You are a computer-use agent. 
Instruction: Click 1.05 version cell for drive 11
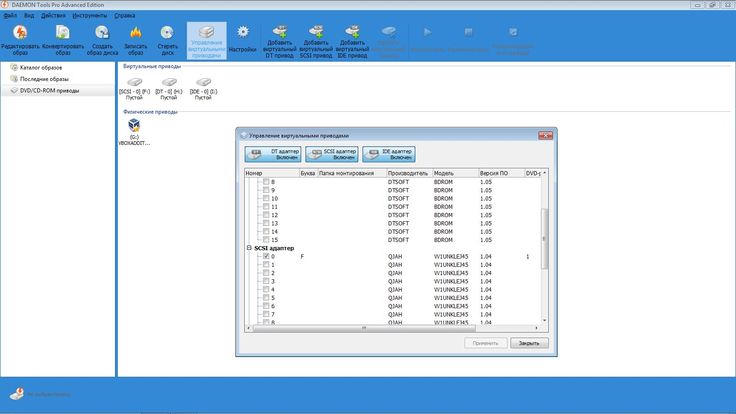click(x=486, y=207)
